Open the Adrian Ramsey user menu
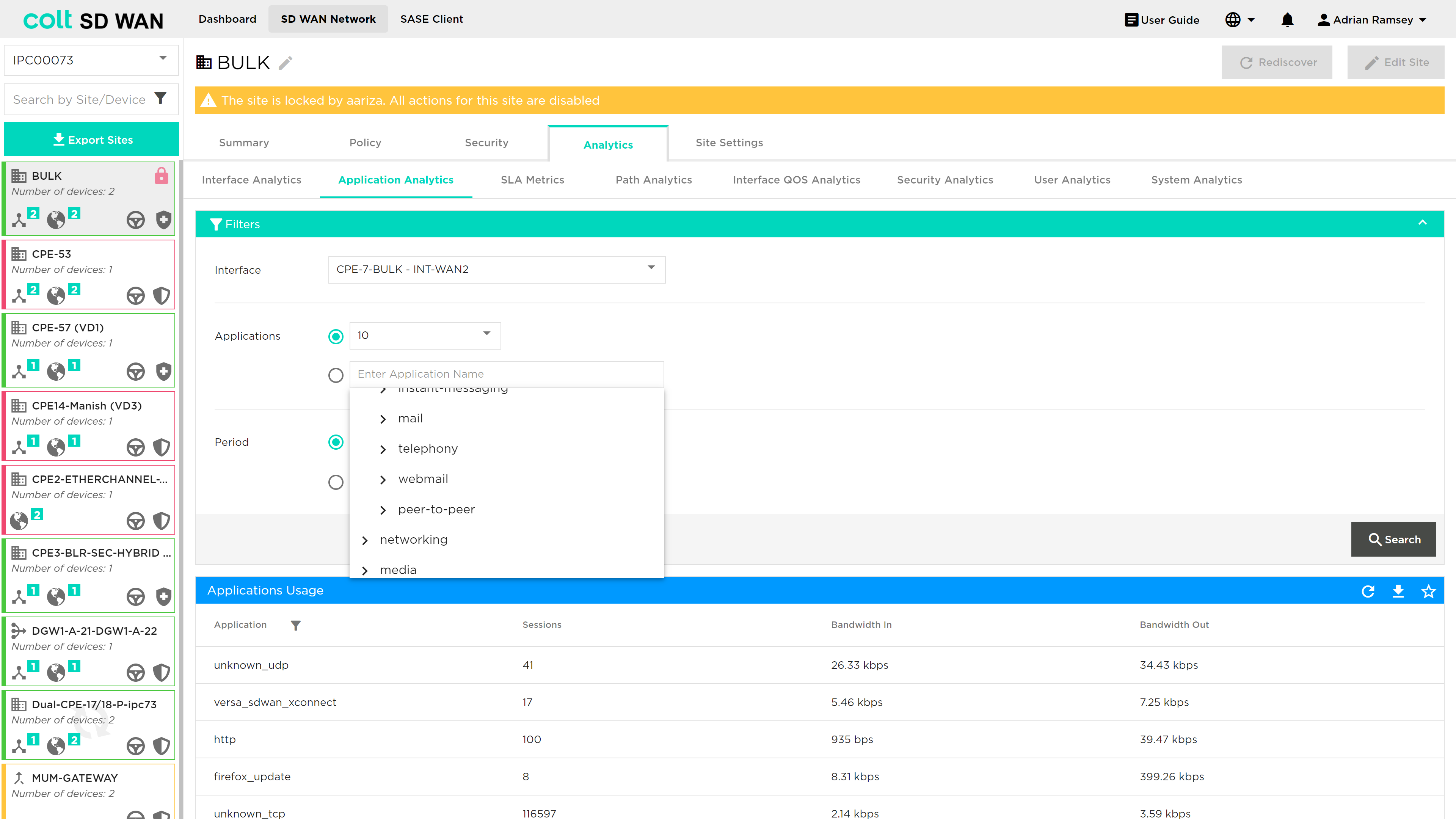The image size is (1456, 819). 1372,20
